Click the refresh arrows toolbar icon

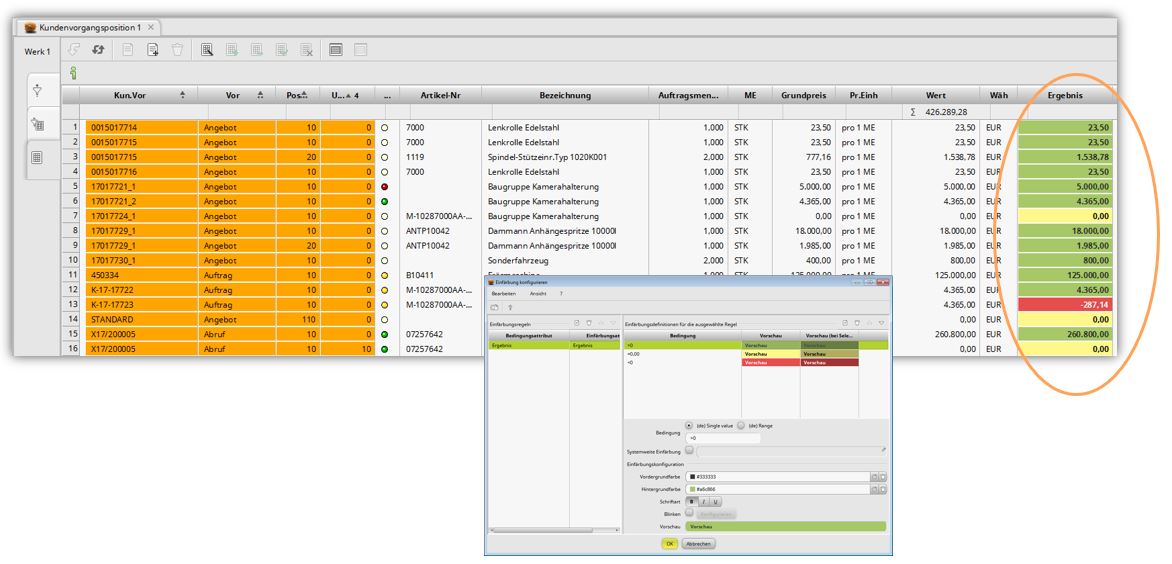pos(97,50)
